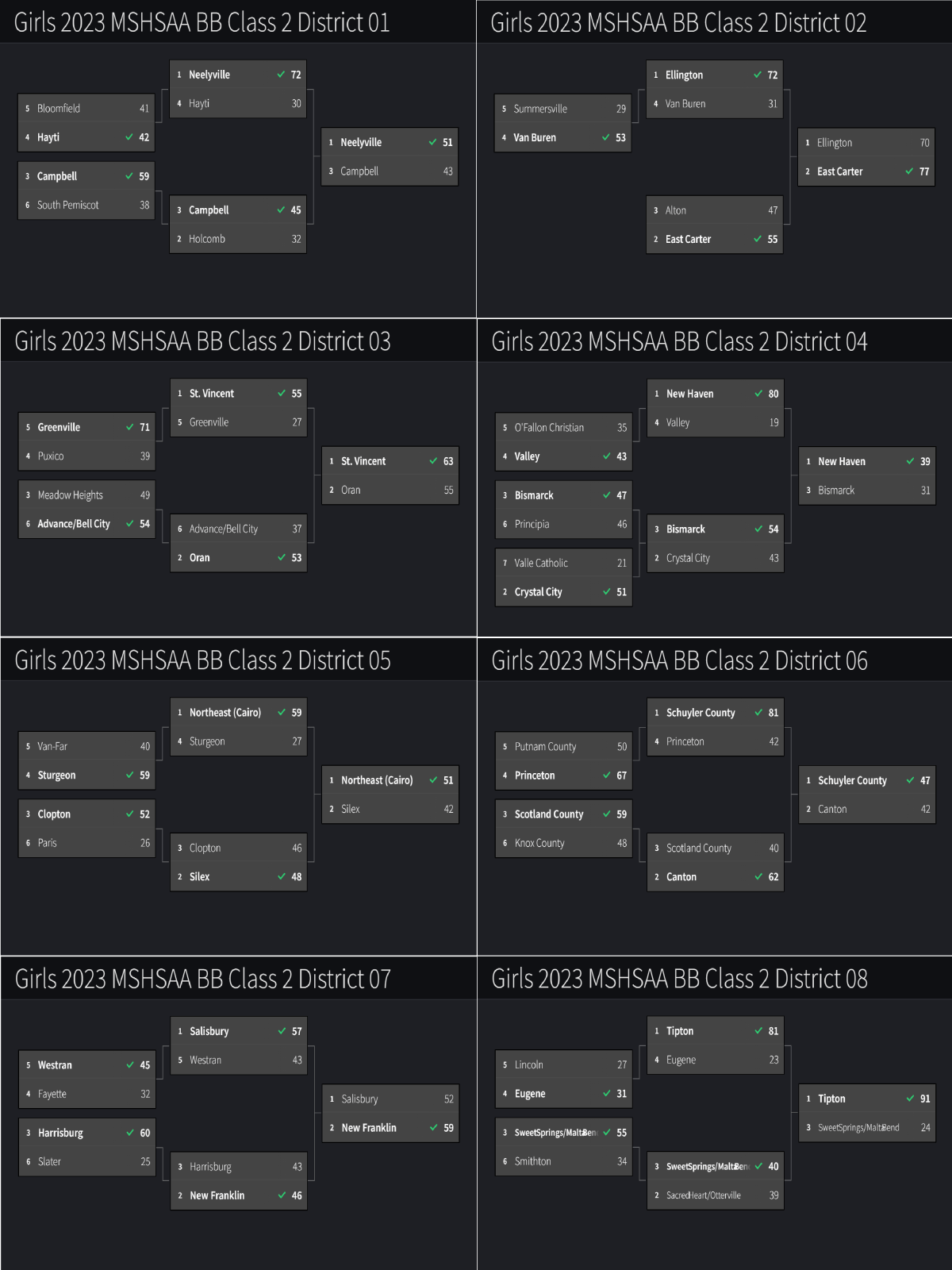Click the Girls 2023 Class 2 District 08 heading
This screenshot has width=952, height=1270.
[x=680, y=979]
